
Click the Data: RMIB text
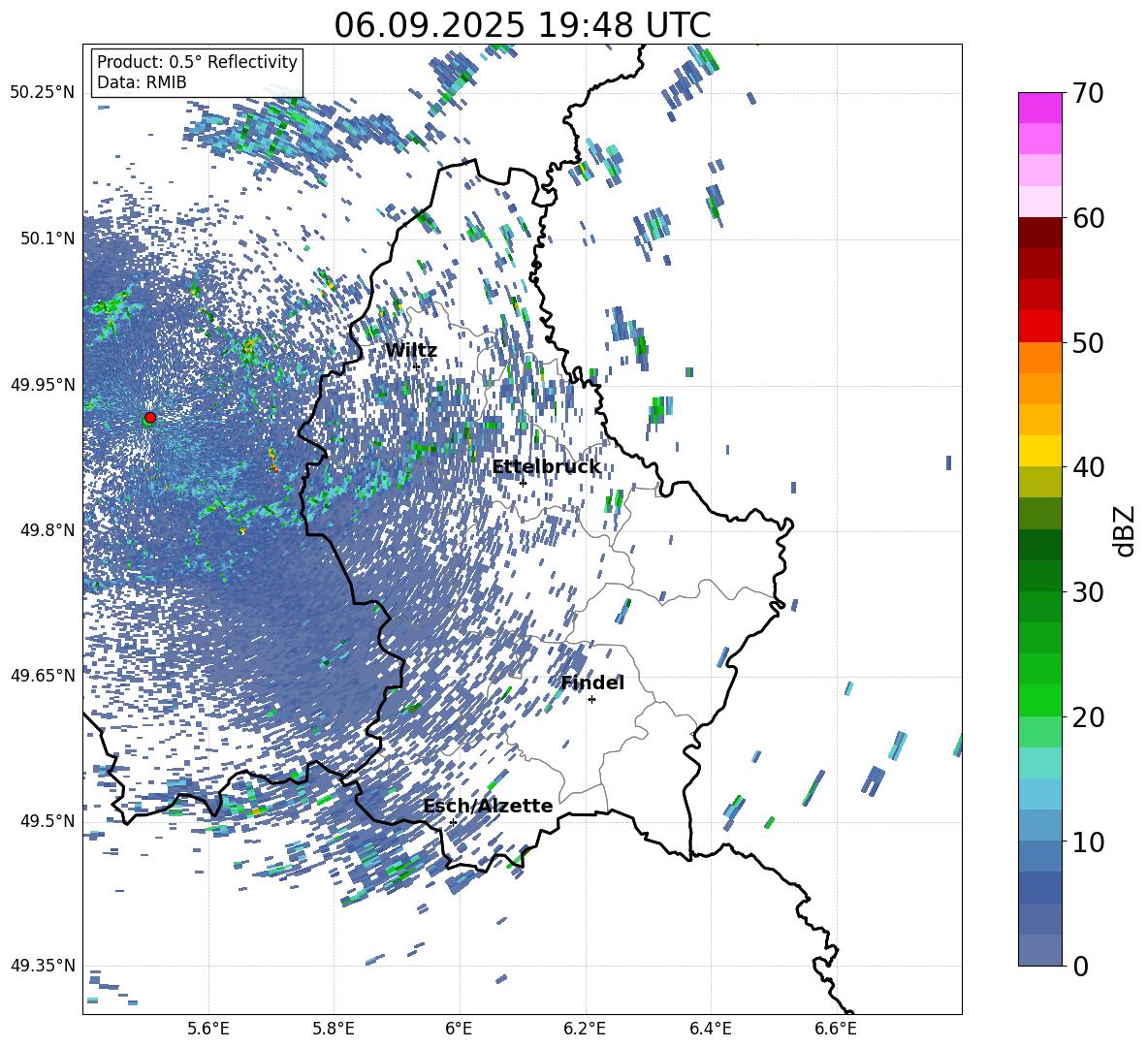point(142,82)
